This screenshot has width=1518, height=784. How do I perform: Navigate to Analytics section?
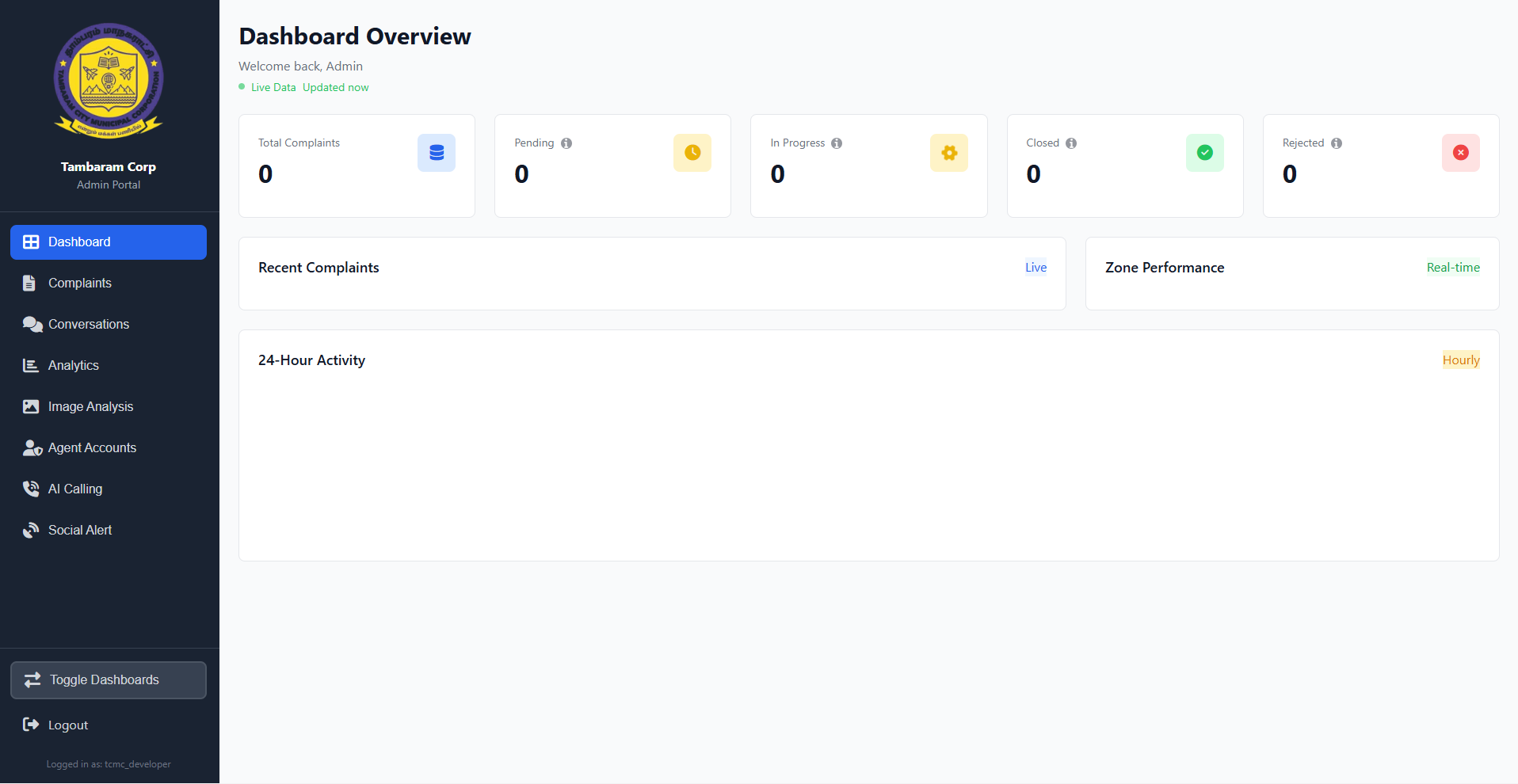pyautogui.click(x=109, y=366)
